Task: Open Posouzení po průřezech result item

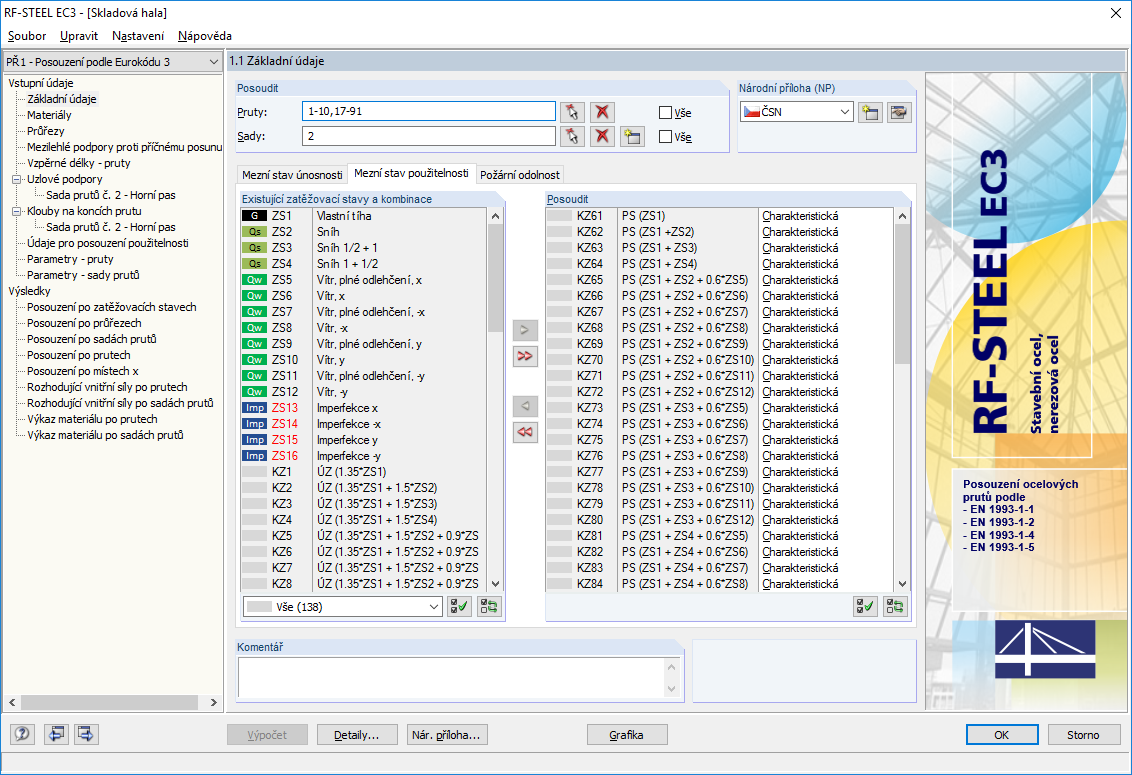Action: tap(84, 323)
